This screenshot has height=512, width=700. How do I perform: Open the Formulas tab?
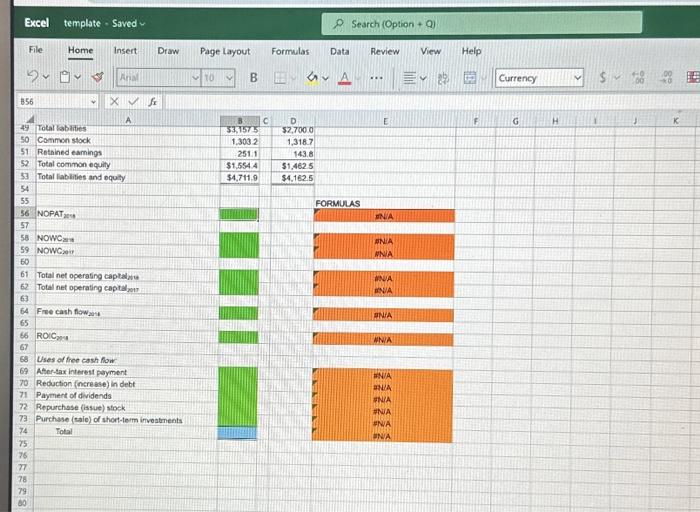coord(290,51)
